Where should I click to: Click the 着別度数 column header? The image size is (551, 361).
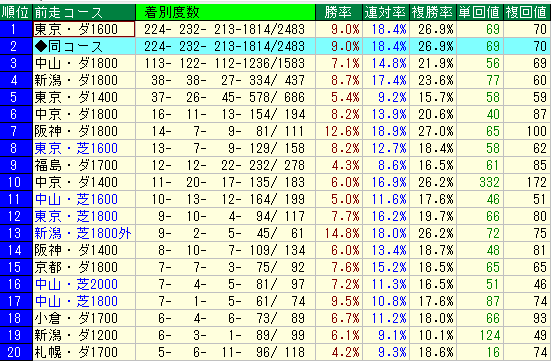click(x=225, y=12)
